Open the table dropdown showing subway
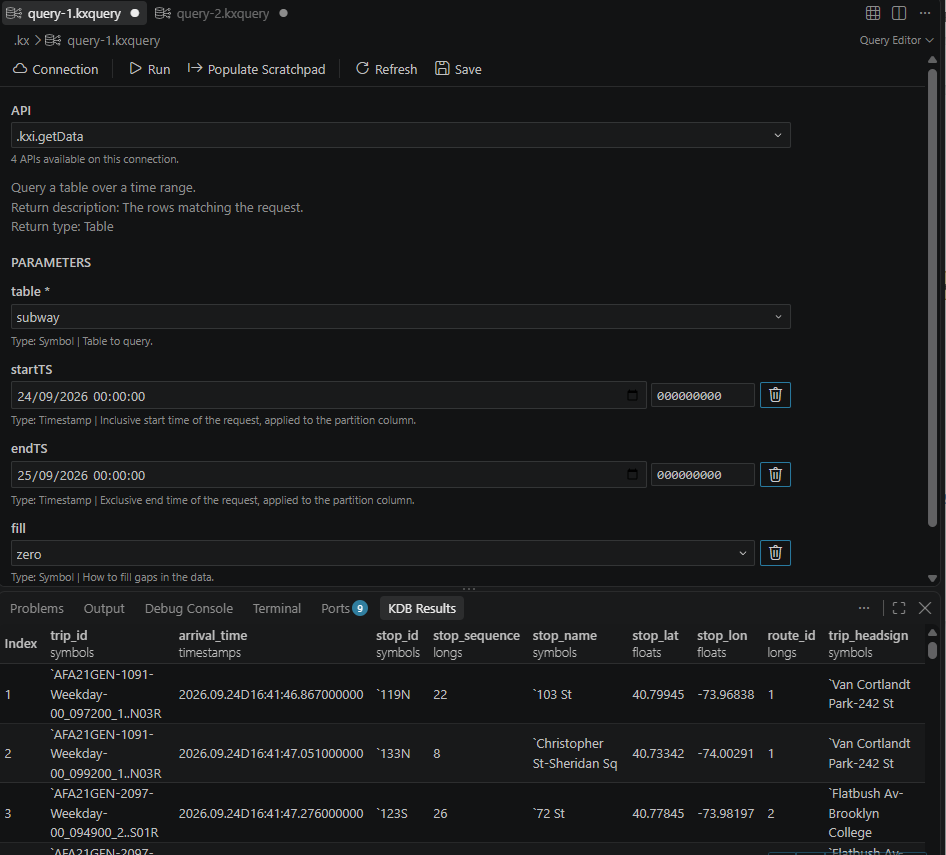This screenshot has width=946, height=855. 401,317
